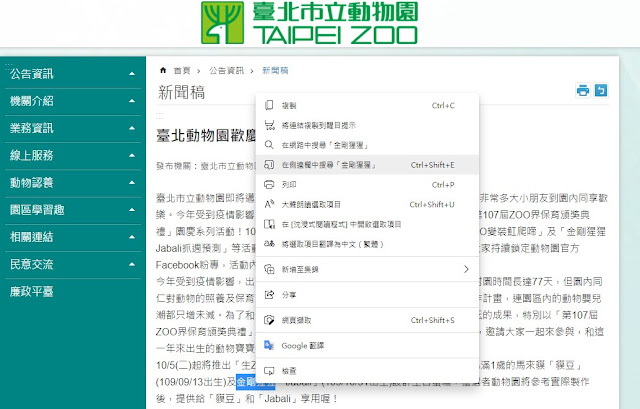Screen dimensions: 640x409
Task: Click the 網頁擷取 web capture icon
Action: tap(269, 320)
